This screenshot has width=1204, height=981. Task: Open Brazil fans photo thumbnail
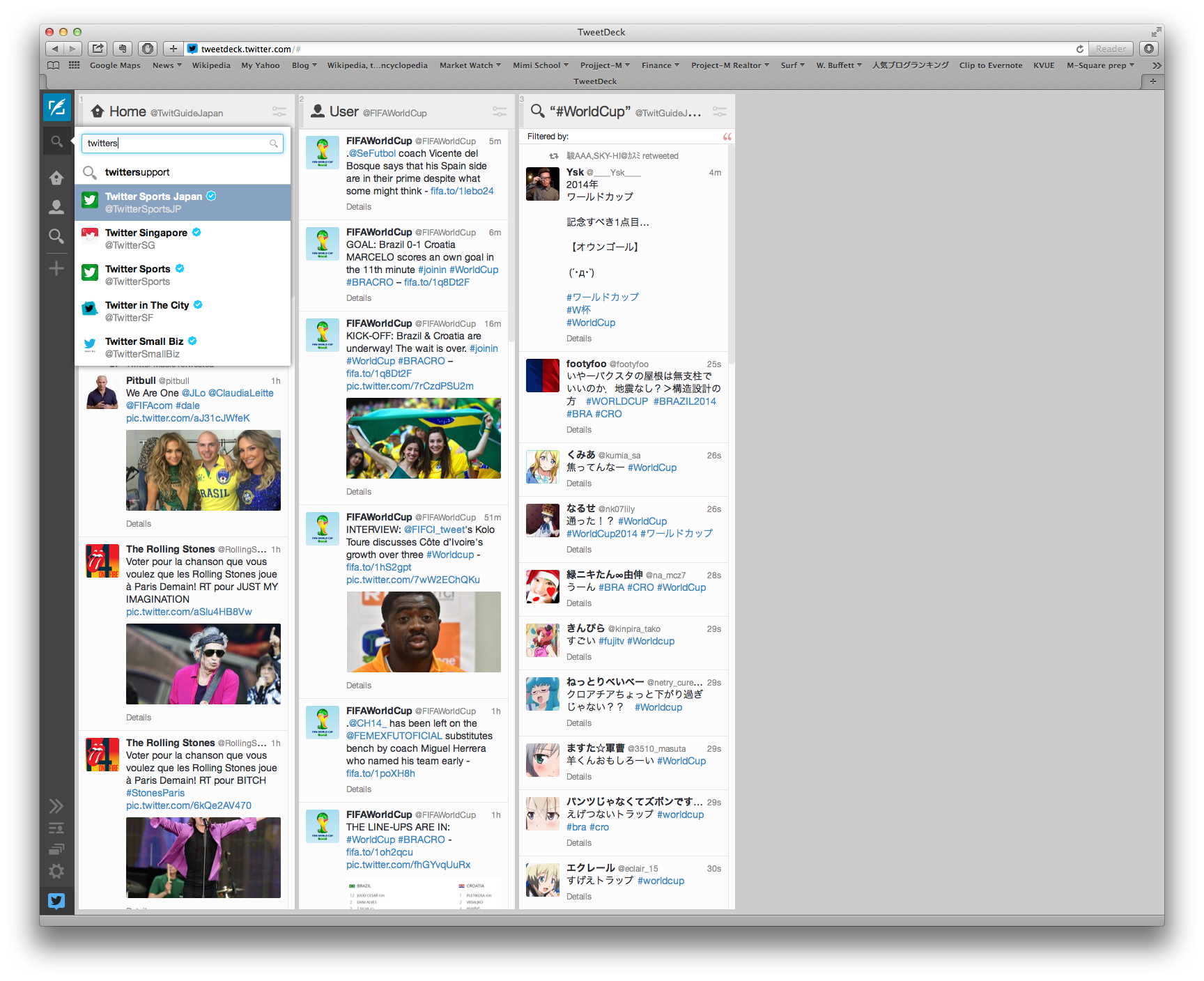424,438
